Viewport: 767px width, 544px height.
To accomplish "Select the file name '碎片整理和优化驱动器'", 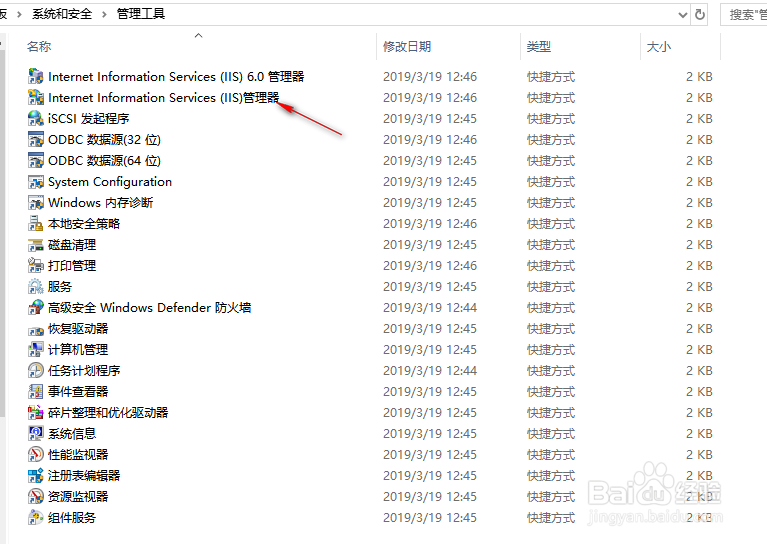I will 108,413.
